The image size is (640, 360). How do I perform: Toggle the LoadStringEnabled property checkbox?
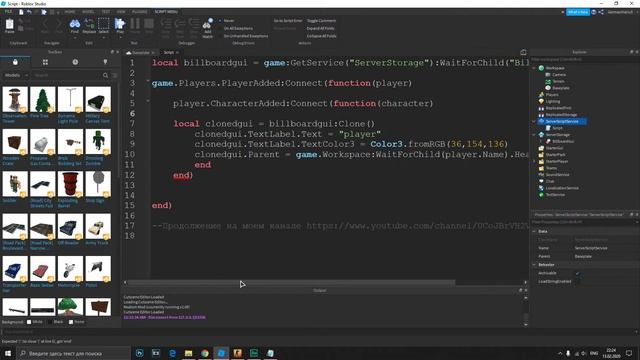pos(578,281)
